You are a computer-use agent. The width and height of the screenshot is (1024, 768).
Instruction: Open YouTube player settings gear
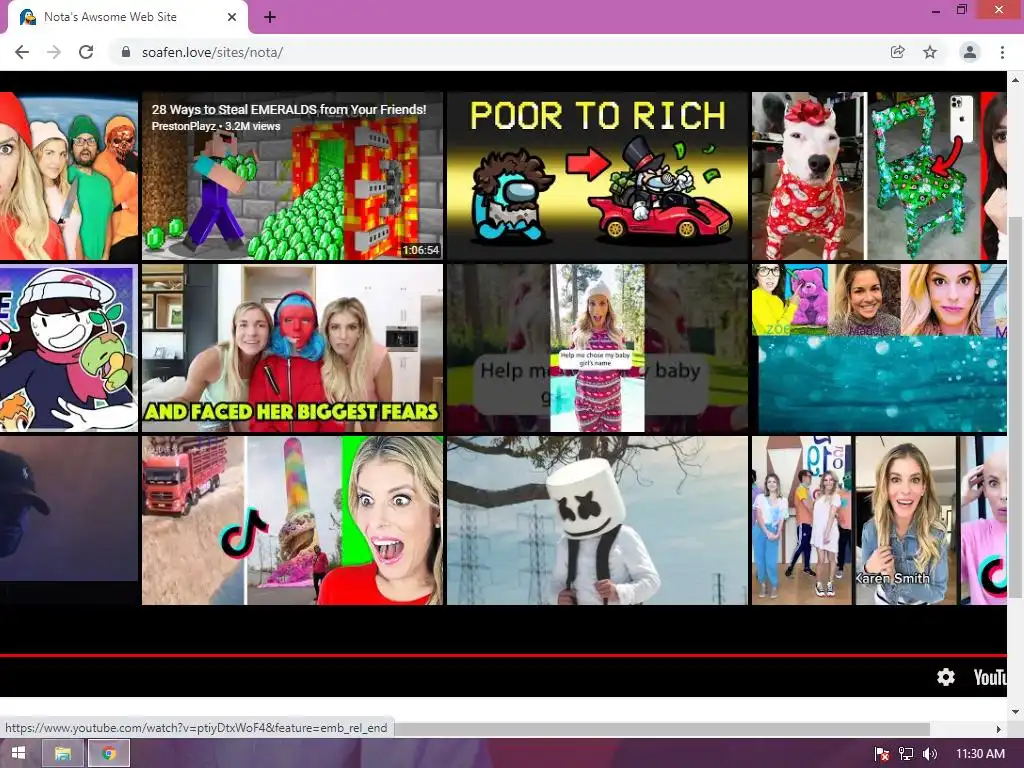point(946,677)
